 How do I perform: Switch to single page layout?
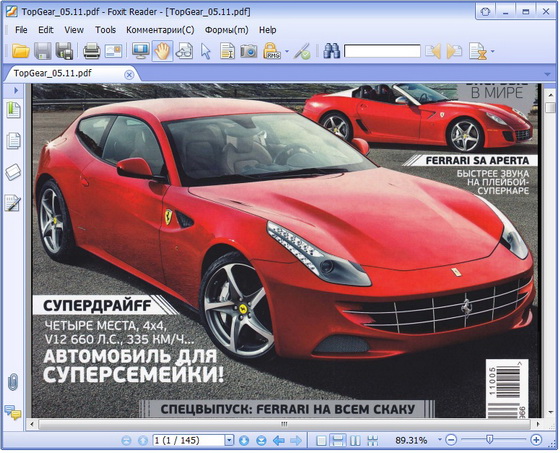(321, 441)
